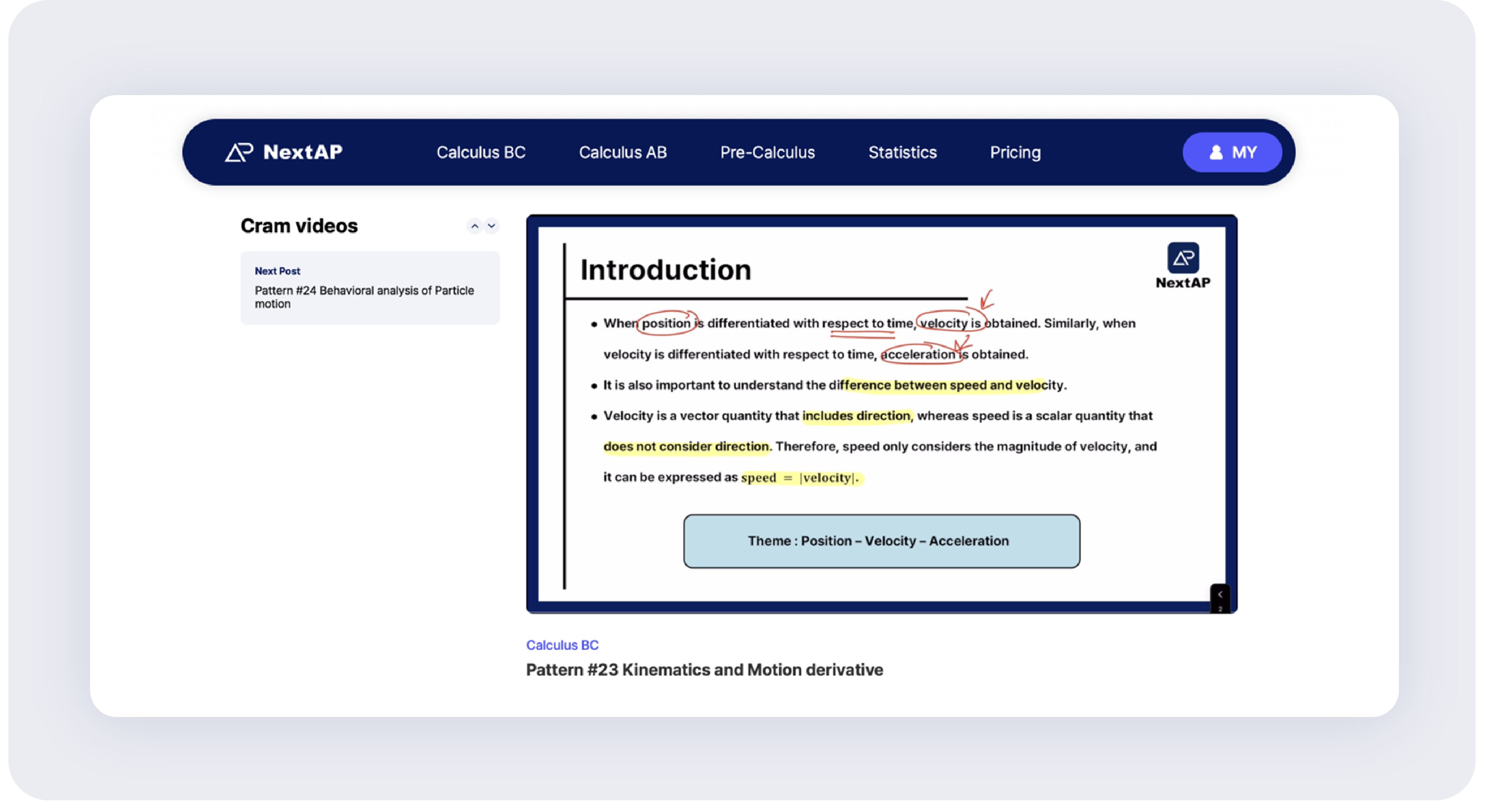The height and width of the screenshot is (812, 1489).
Task: Click the NextAP logo badge on the slide
Action: pyautogui.click(x=1183, y=258)
